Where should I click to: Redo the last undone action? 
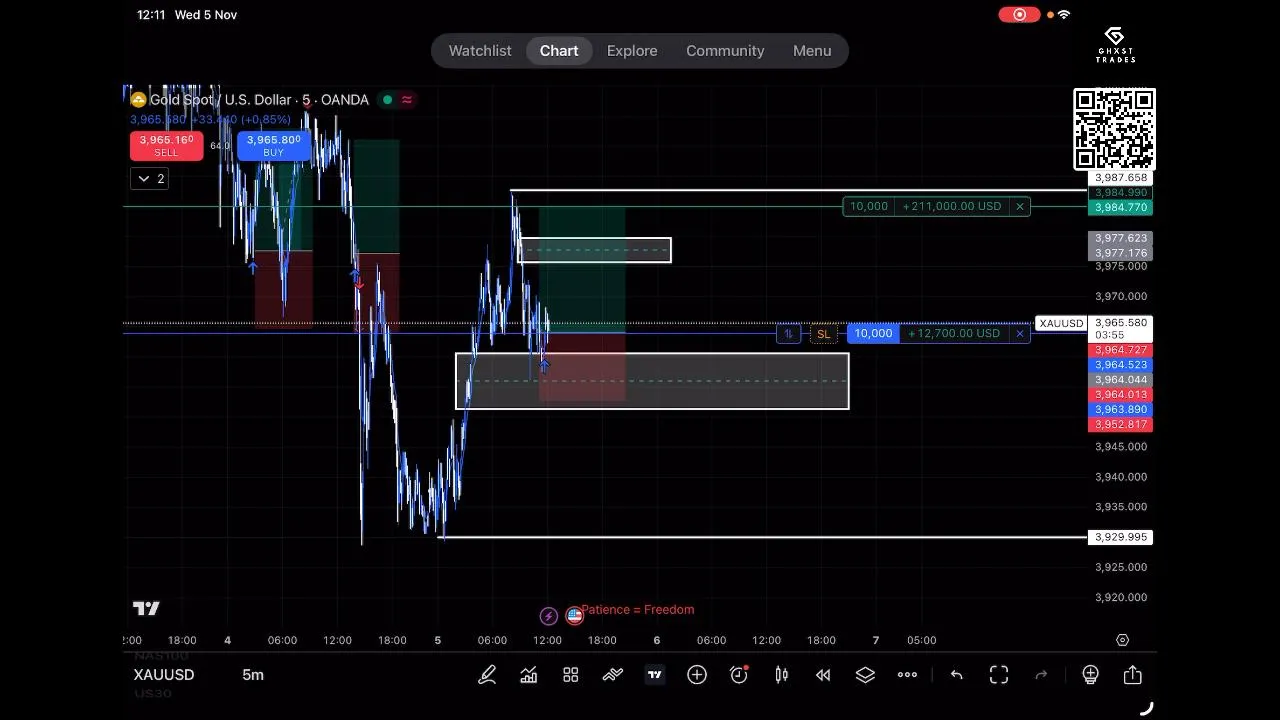tap(1041, 675)
